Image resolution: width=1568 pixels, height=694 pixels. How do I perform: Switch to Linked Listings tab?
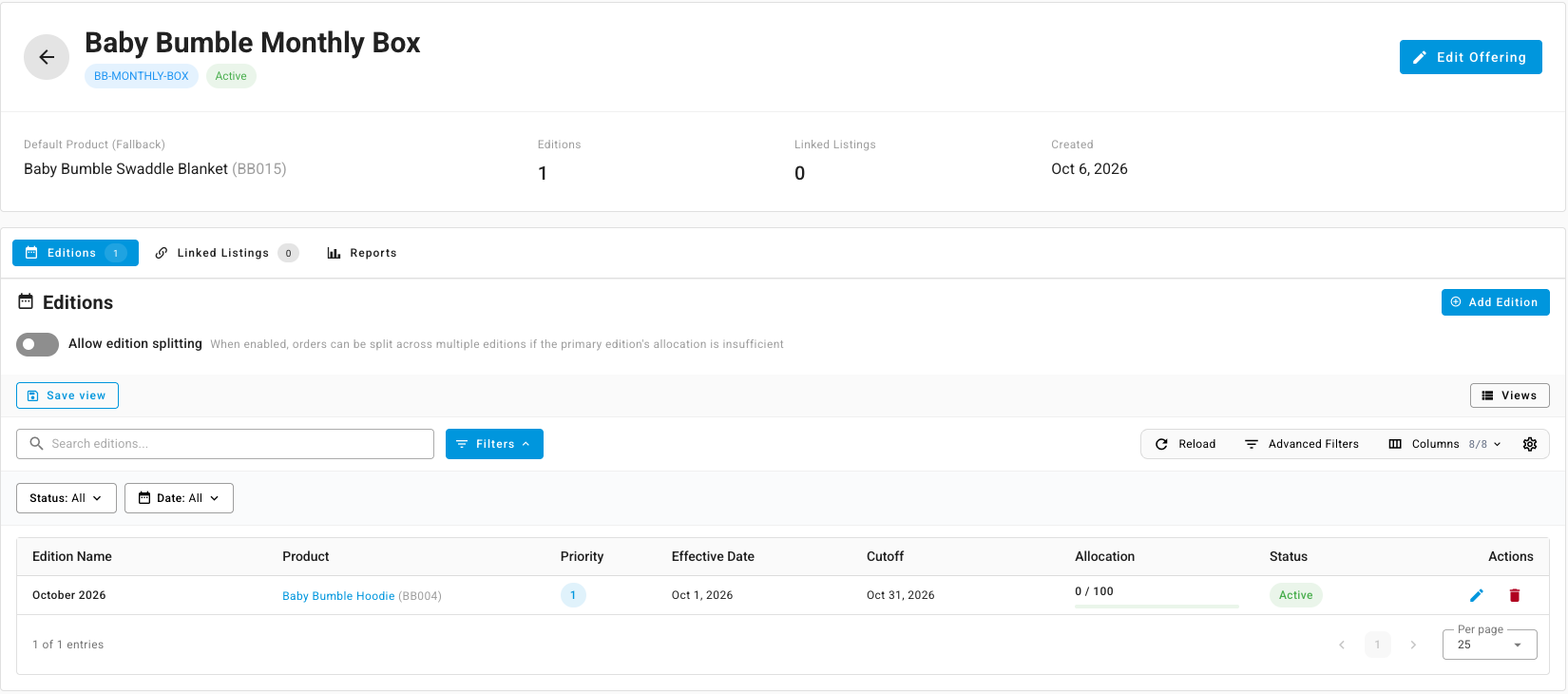pos(226,253)
